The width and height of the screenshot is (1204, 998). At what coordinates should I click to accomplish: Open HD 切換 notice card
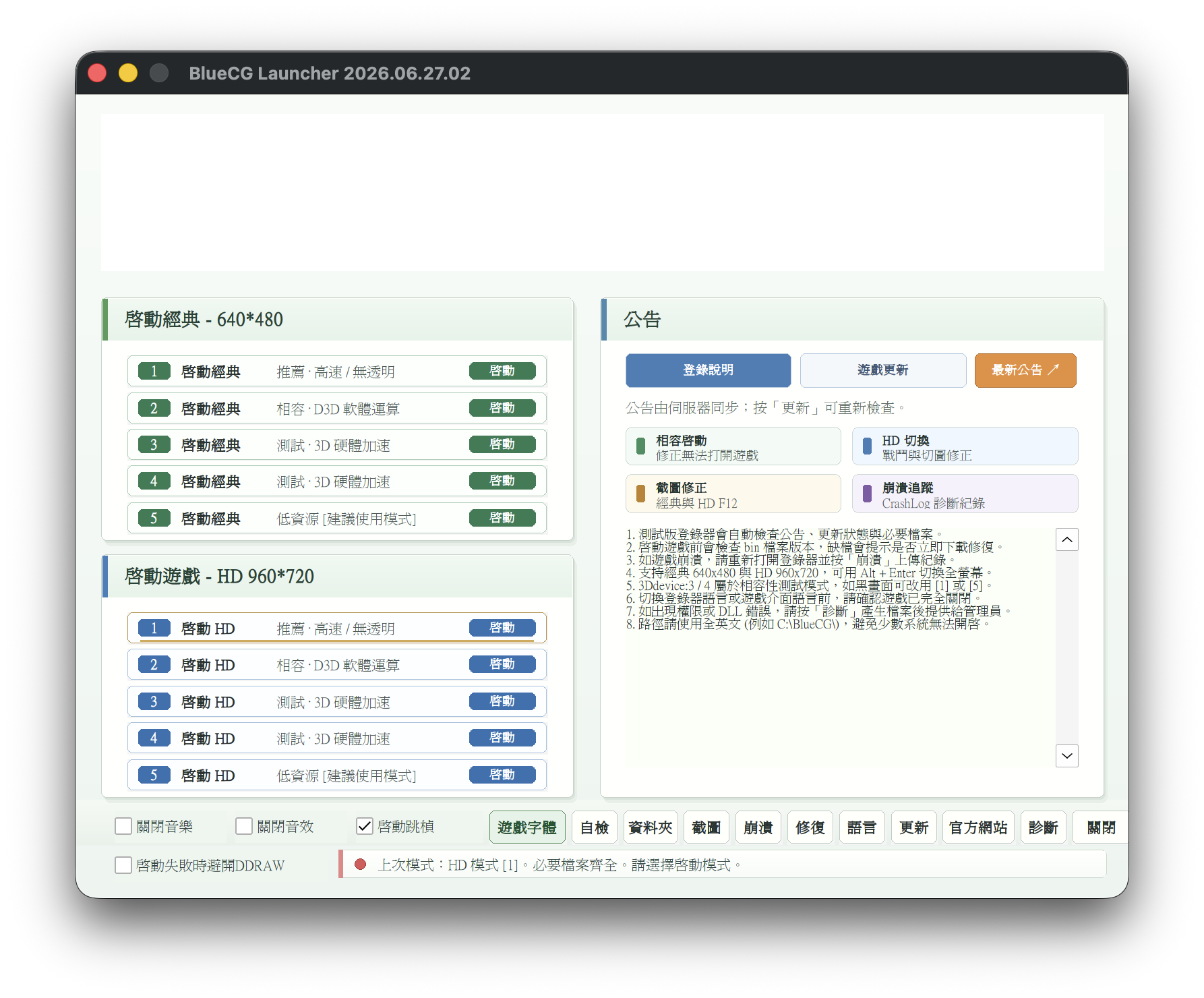tap(965, 446)
